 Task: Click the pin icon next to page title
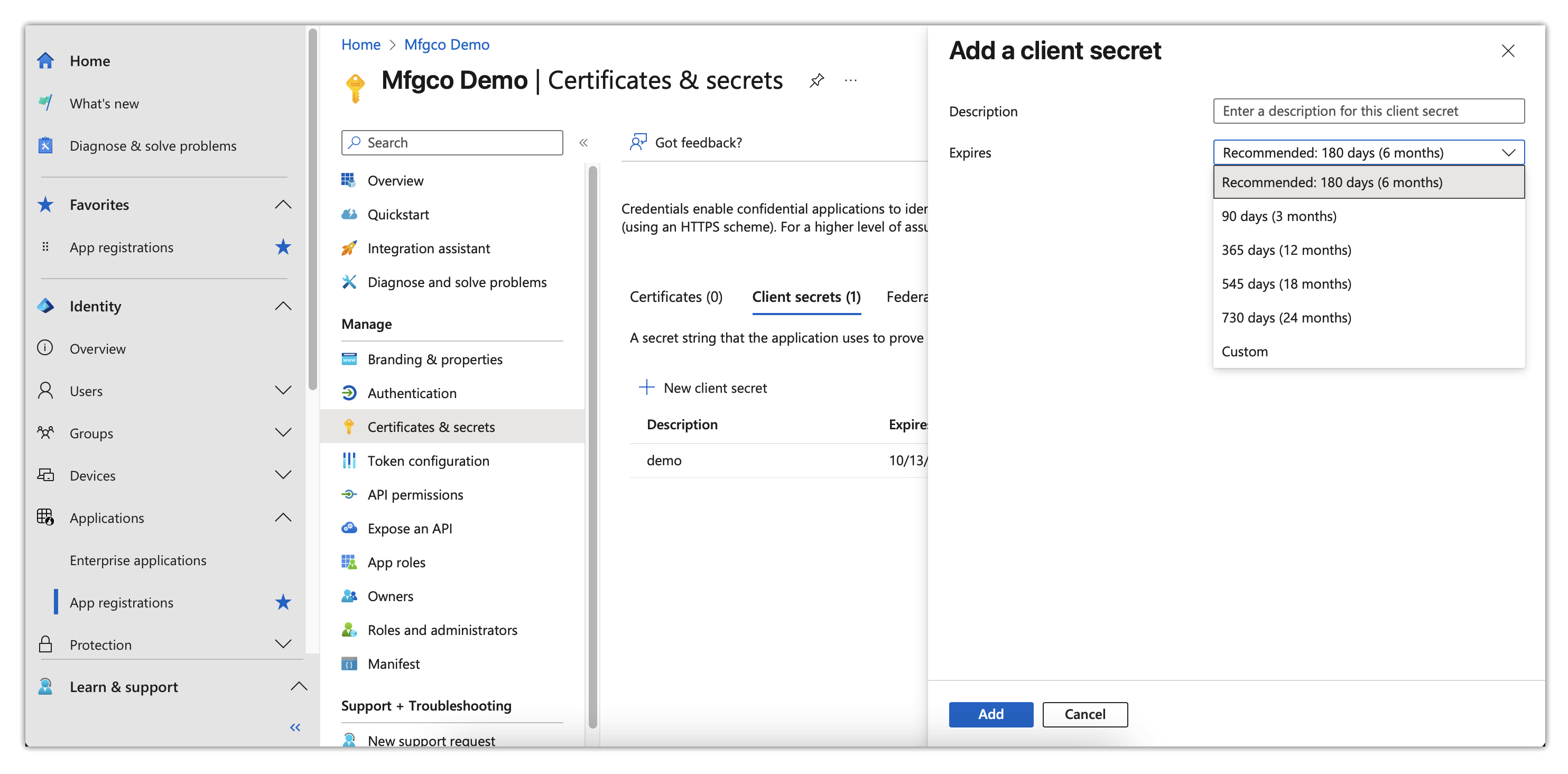817,80
